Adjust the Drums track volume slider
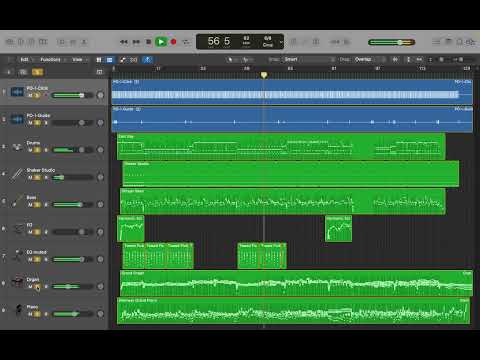480x360 pixels. (73, 150)
